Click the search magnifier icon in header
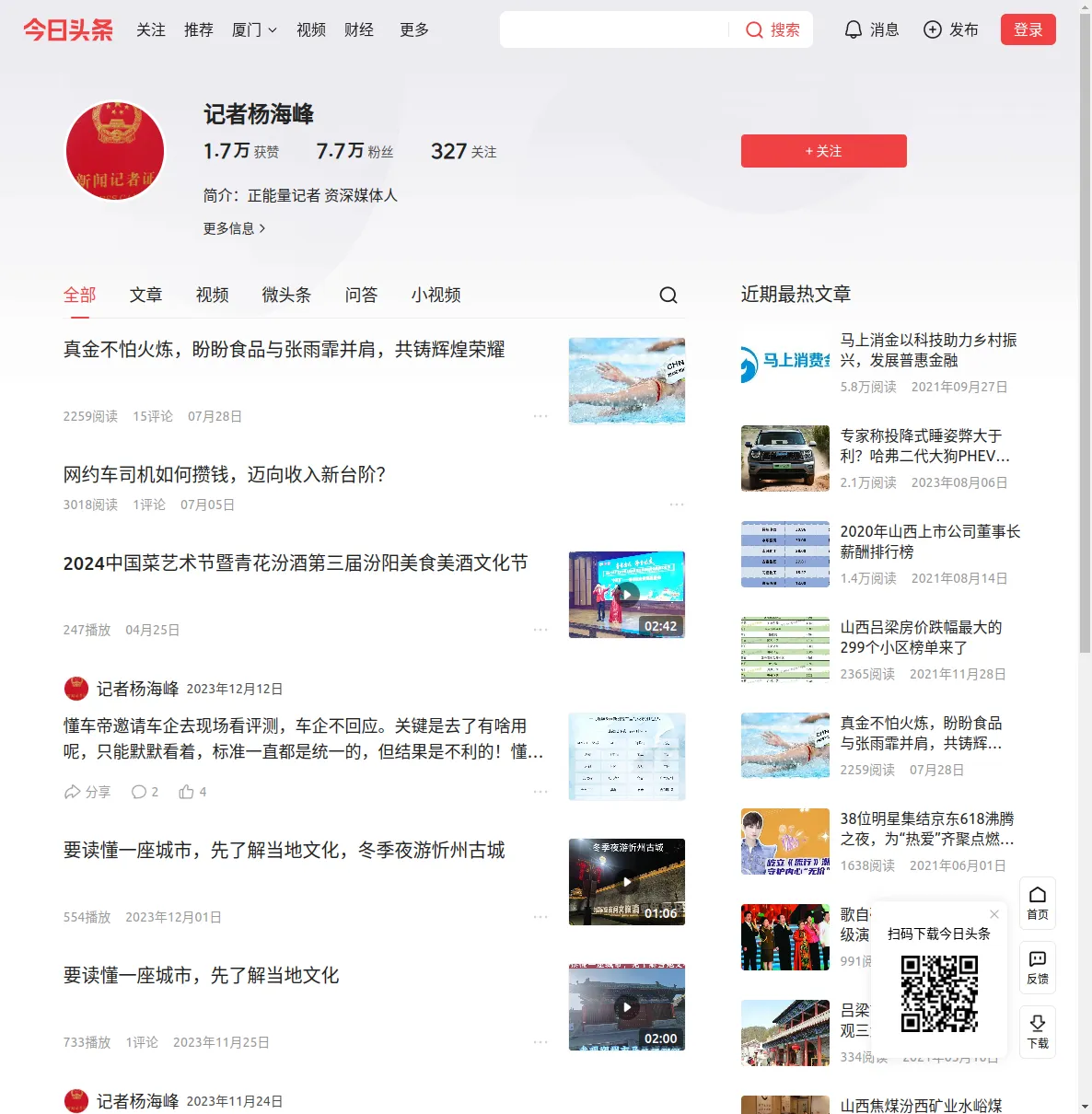Screen dimensions: 1092x1114 754,30
